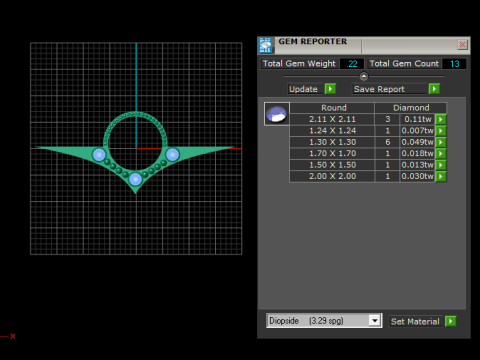Click the Round column header

332,108
